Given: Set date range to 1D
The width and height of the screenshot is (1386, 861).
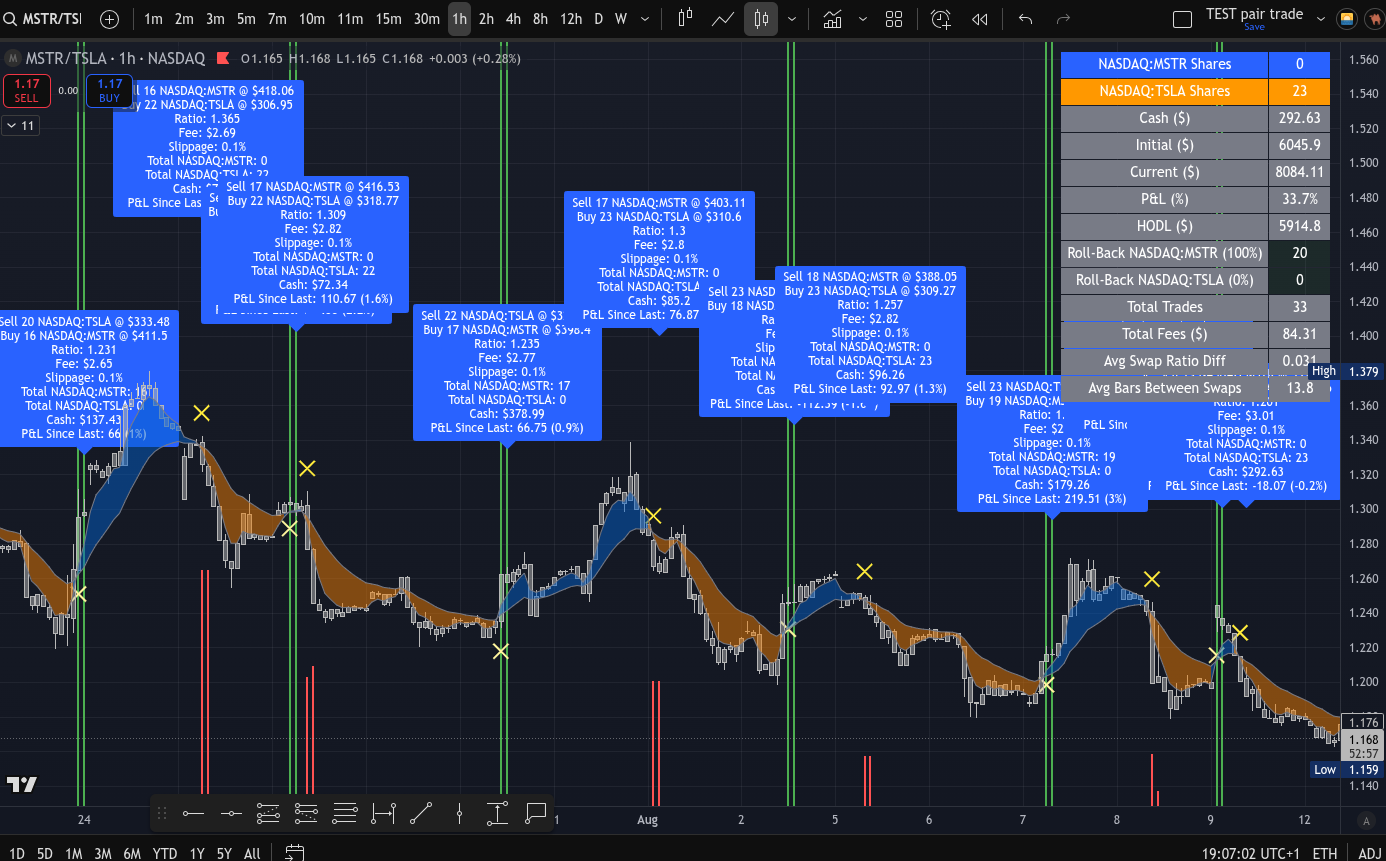Looking at the screenshot, I should 17,853.
